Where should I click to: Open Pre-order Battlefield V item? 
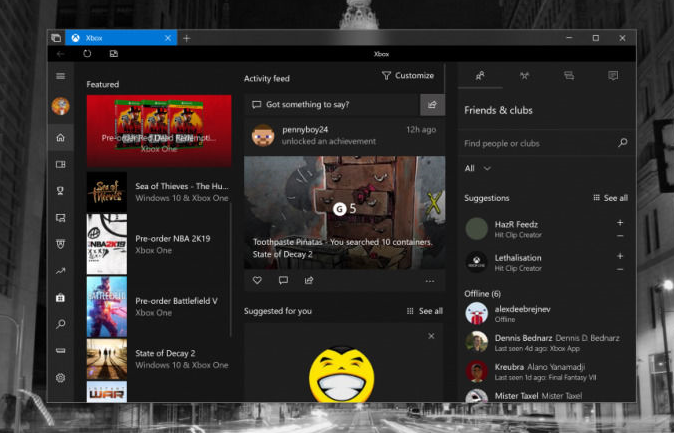point(159,307)
